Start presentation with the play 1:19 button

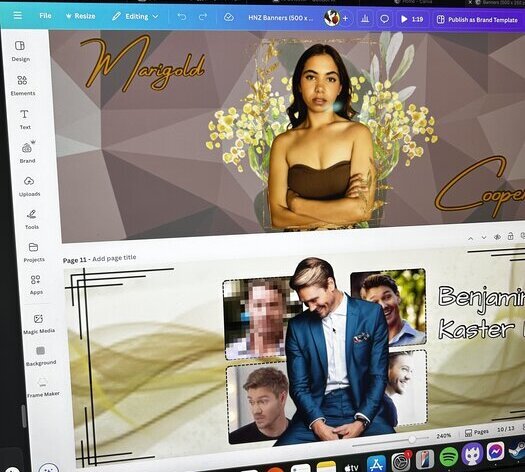(x=412, y=19)
